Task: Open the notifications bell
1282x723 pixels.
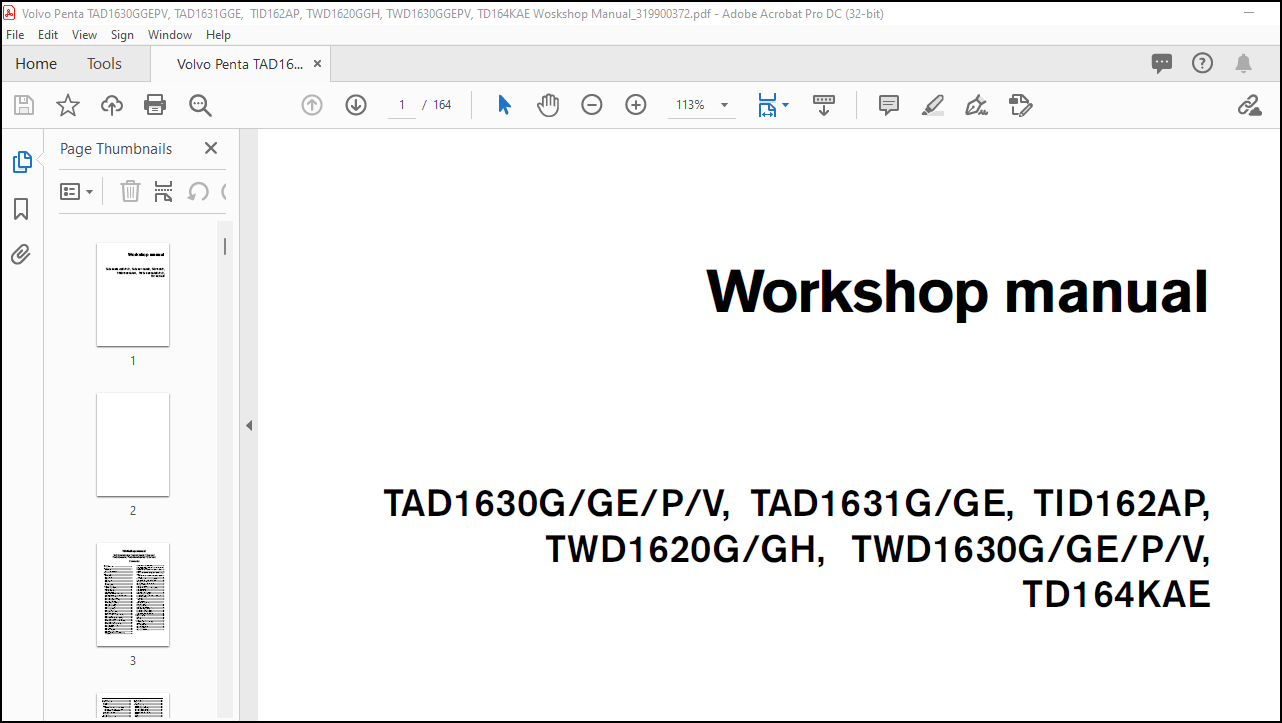Action: click(x=1243, y=63)
